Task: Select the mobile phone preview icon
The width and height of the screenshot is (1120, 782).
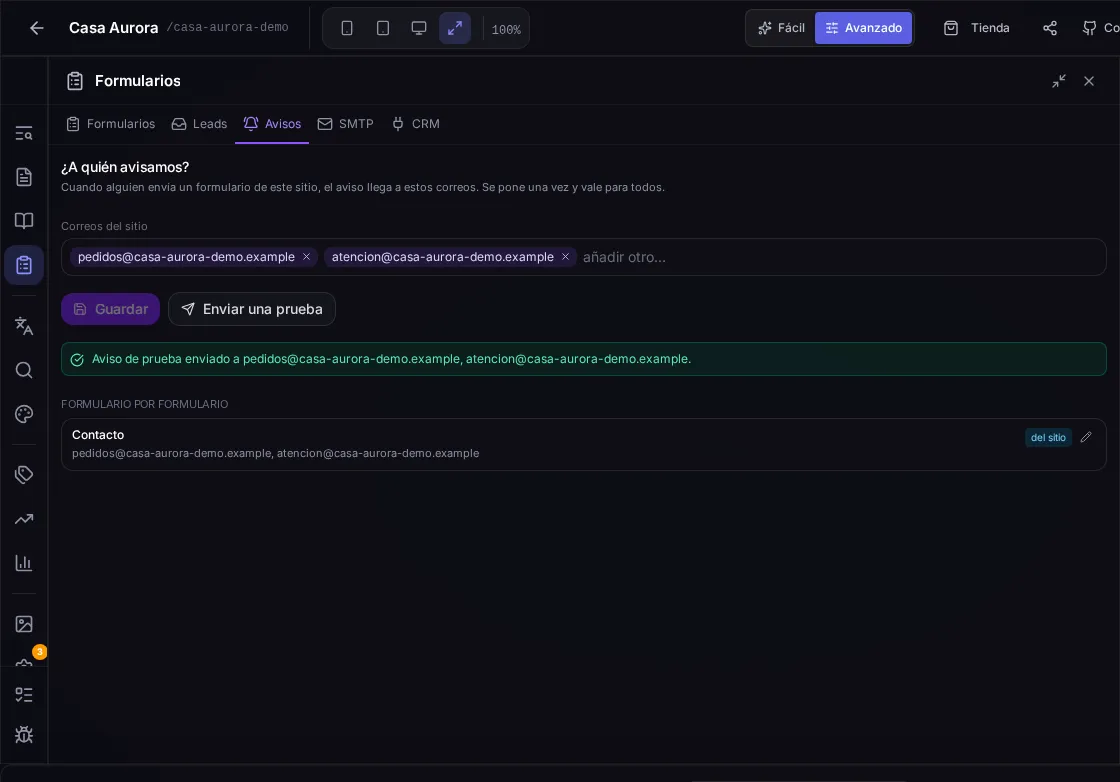Action: [347, 28]
